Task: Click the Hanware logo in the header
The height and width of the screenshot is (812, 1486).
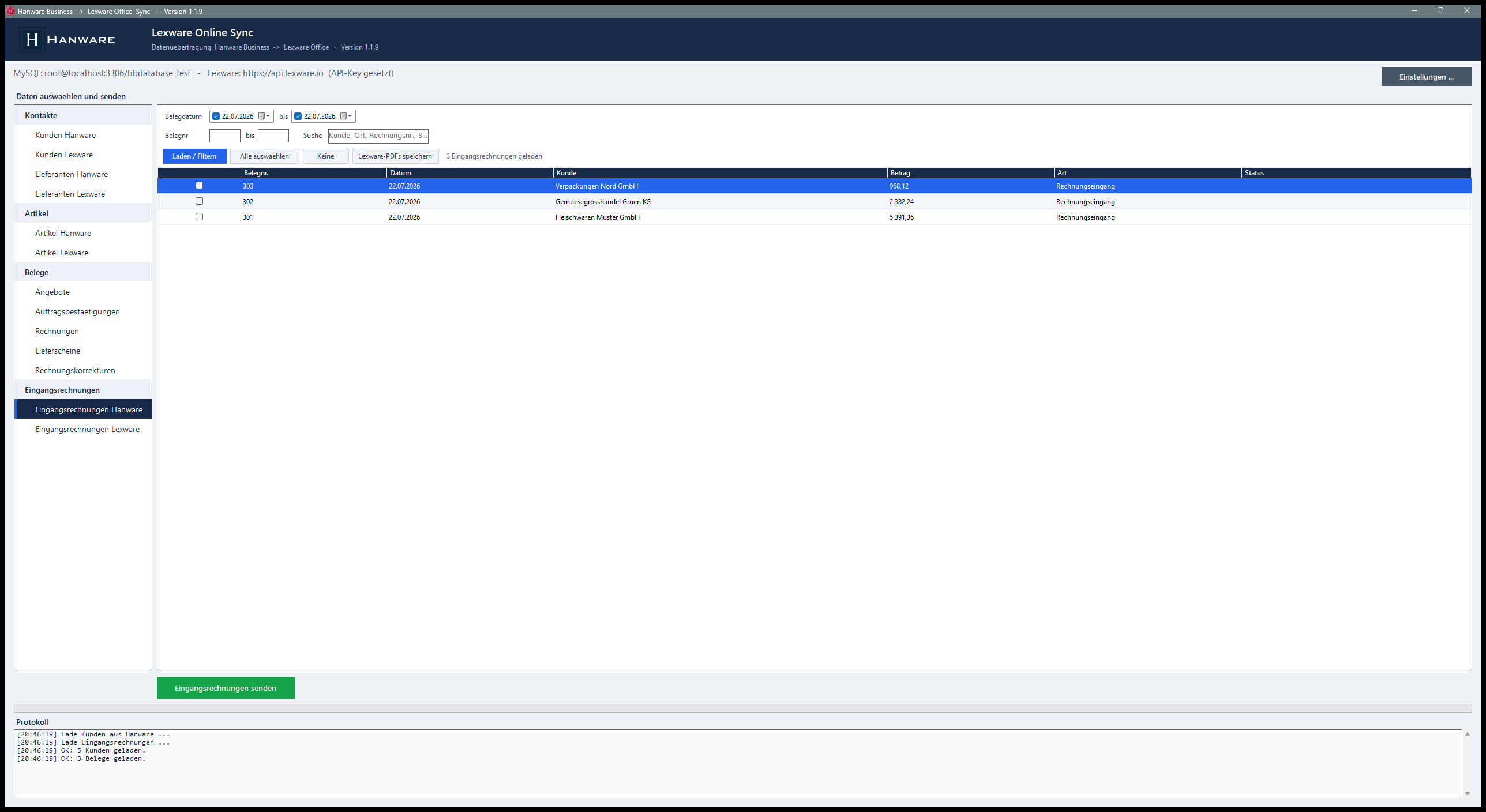Action: pyautogui.click(x=68, y=39)
